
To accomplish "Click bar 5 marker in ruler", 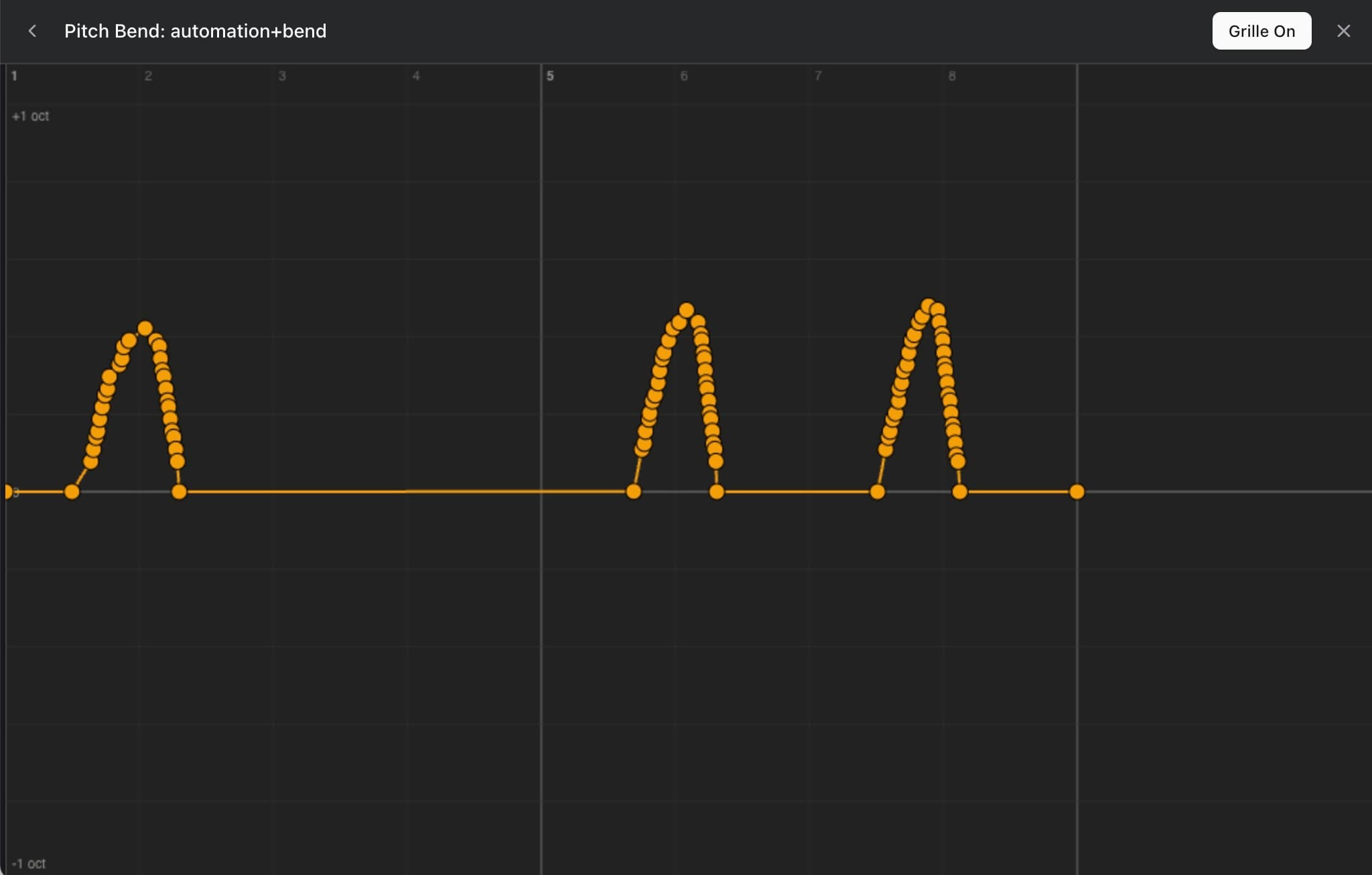I will (550, 76).
